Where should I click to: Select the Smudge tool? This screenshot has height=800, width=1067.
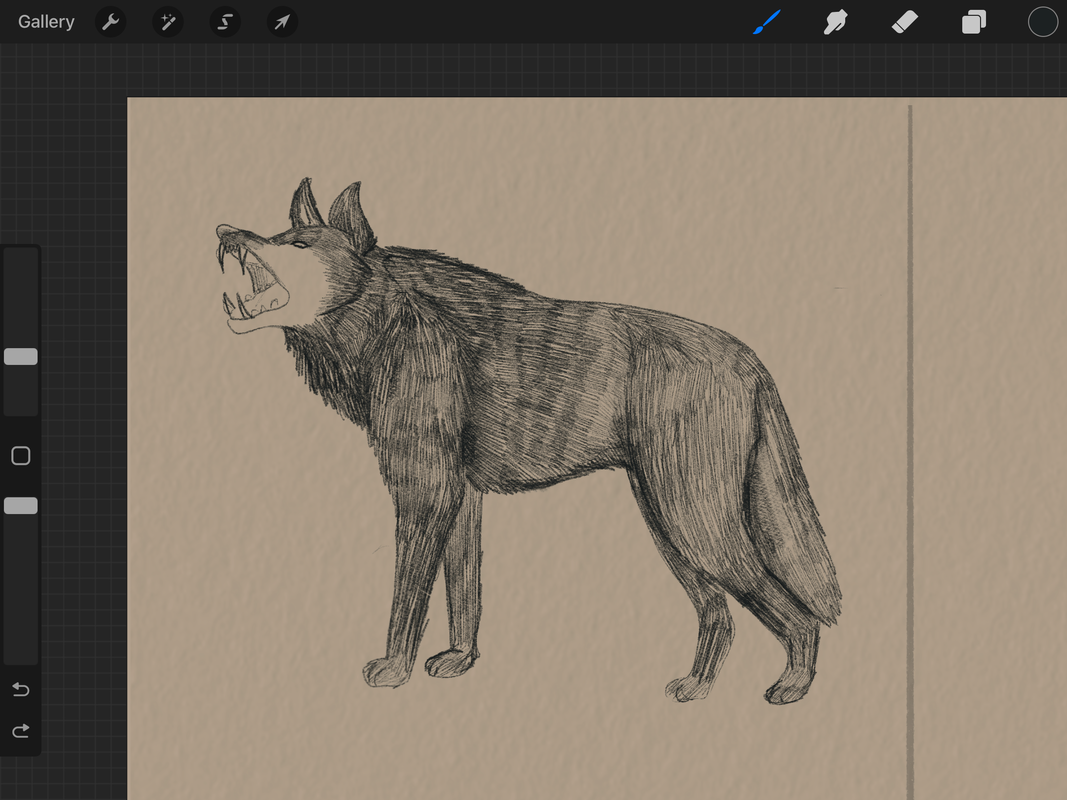pyautogui.click(x=836, y=22)
